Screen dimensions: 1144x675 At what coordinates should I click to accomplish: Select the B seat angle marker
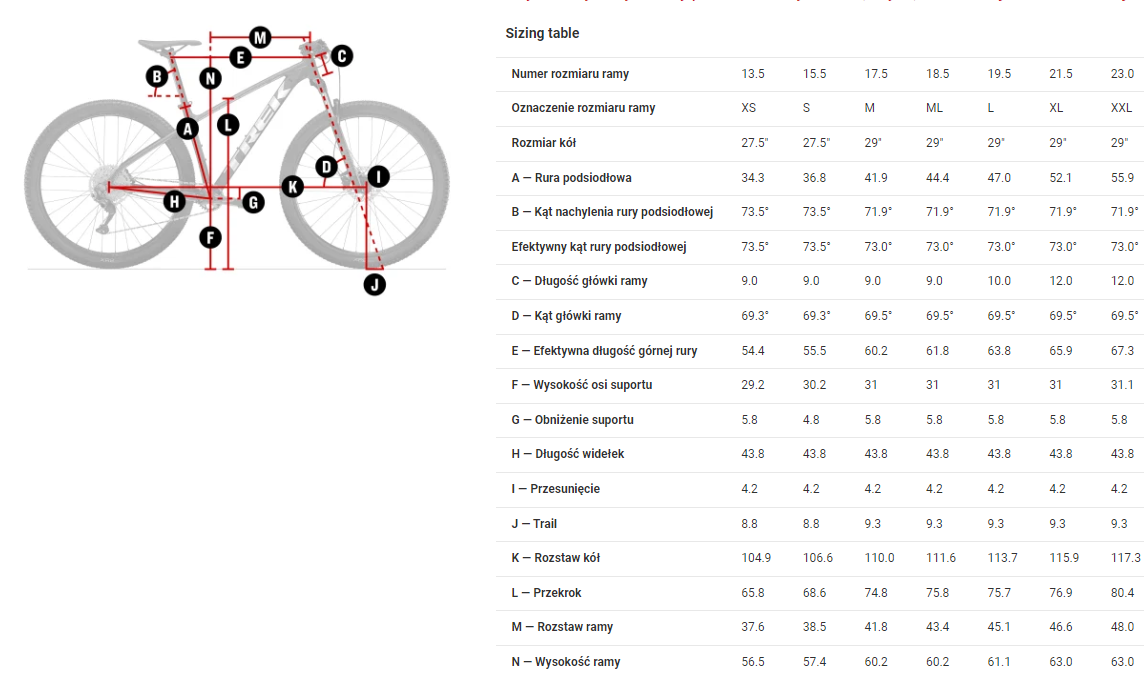[156, 76]
